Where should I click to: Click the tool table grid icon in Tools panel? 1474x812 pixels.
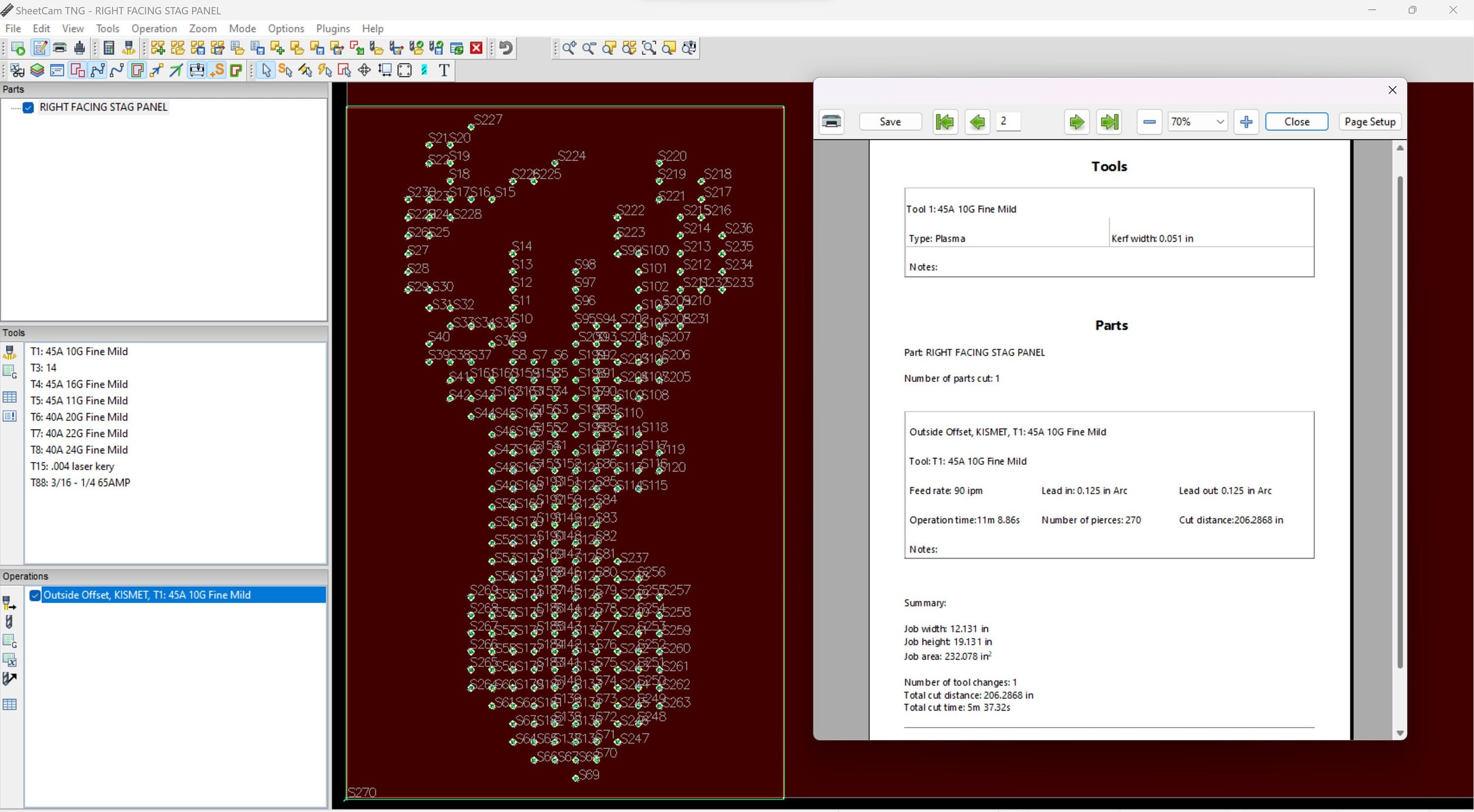pyautogui.click(x=10, y=397)
